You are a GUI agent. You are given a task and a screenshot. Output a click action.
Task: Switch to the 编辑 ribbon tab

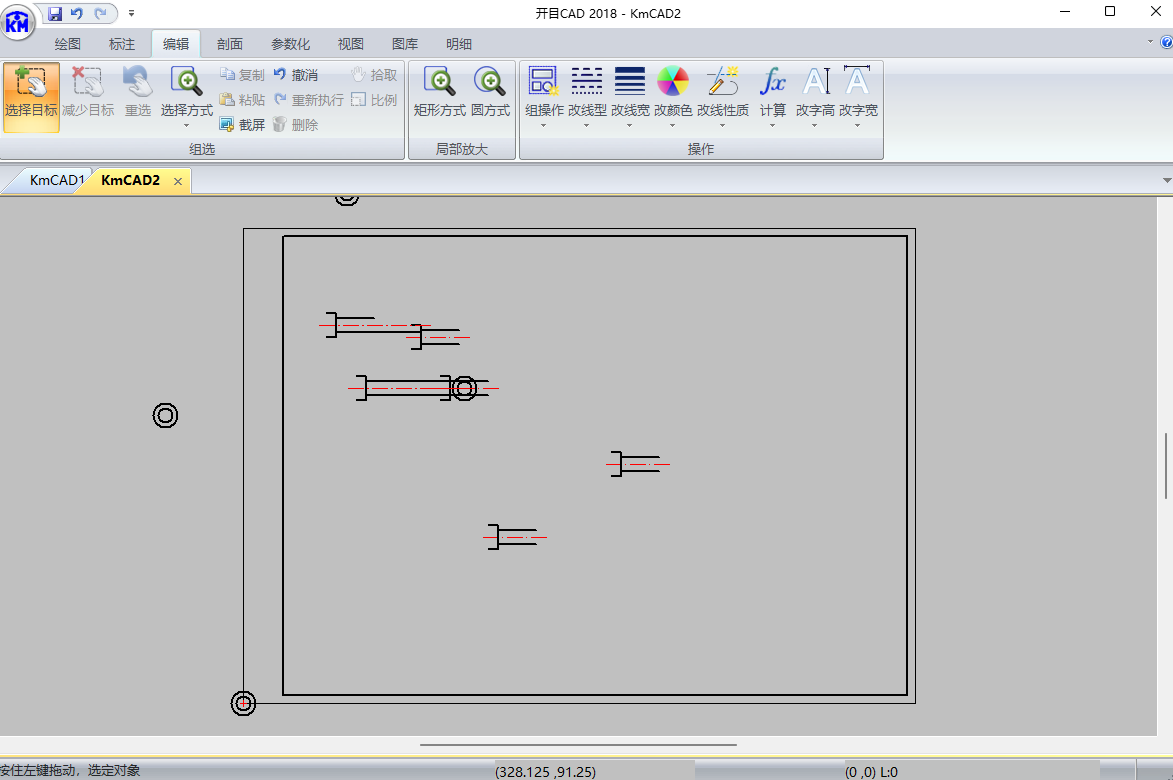click(176, 44)
